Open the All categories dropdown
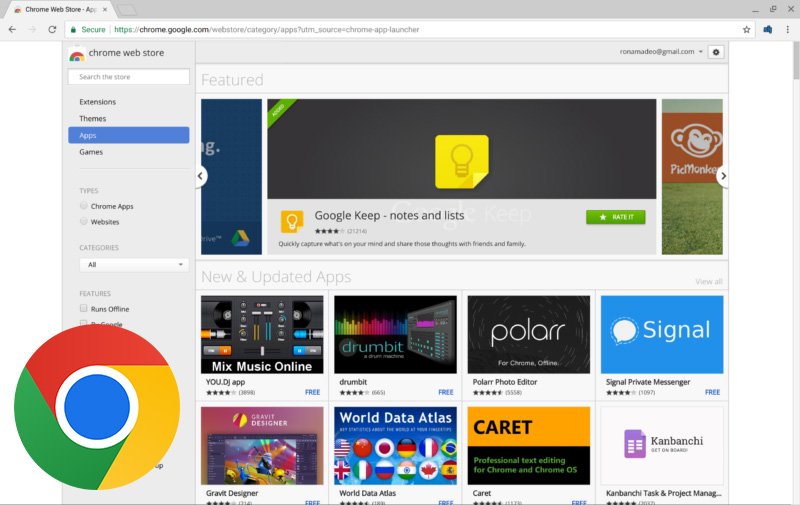Screen dimensions: 800x505 134,265
